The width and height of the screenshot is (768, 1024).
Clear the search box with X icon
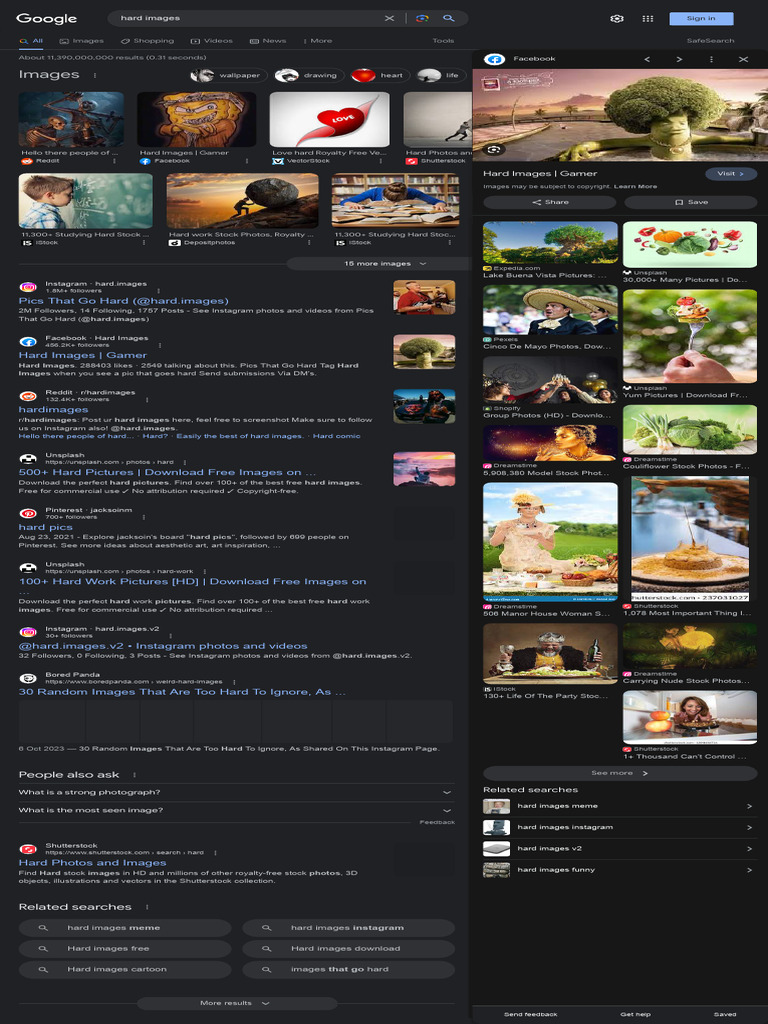[389, 18]
